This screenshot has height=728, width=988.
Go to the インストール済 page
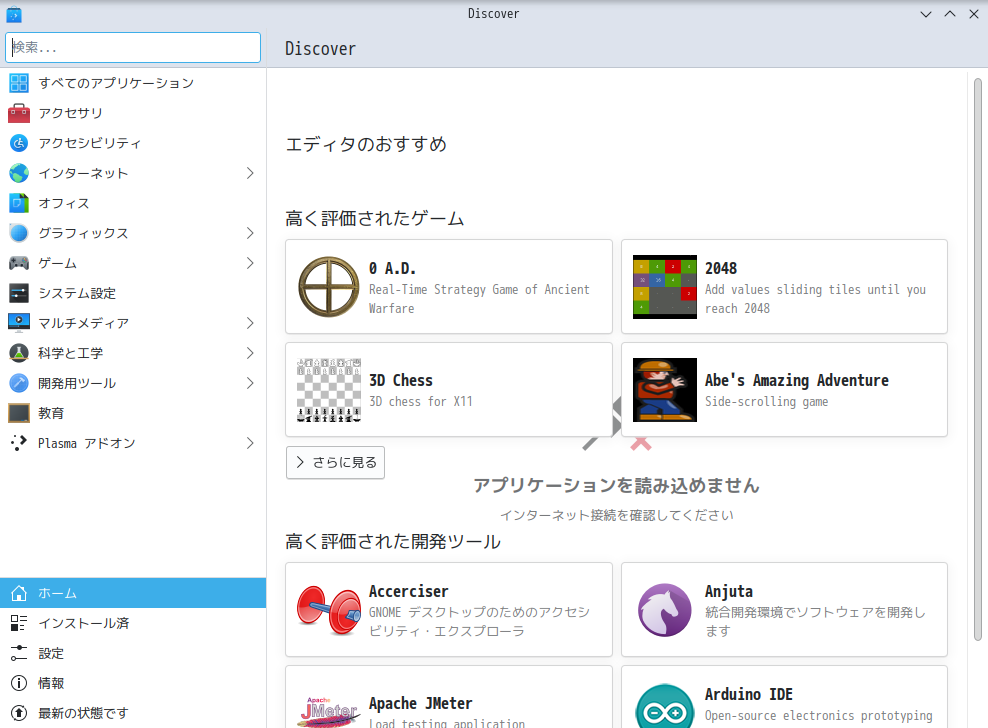coord(133,623)
